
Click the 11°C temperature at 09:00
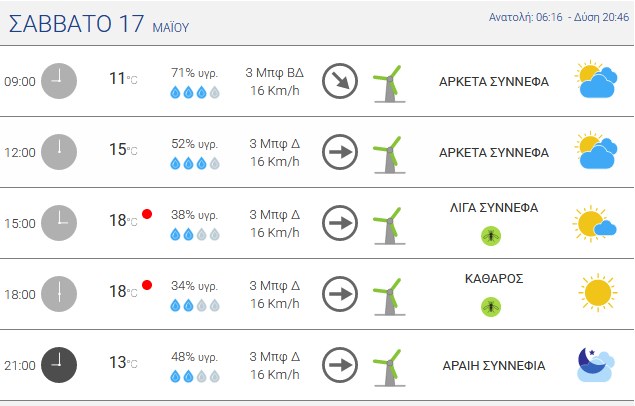pos(123,79)
